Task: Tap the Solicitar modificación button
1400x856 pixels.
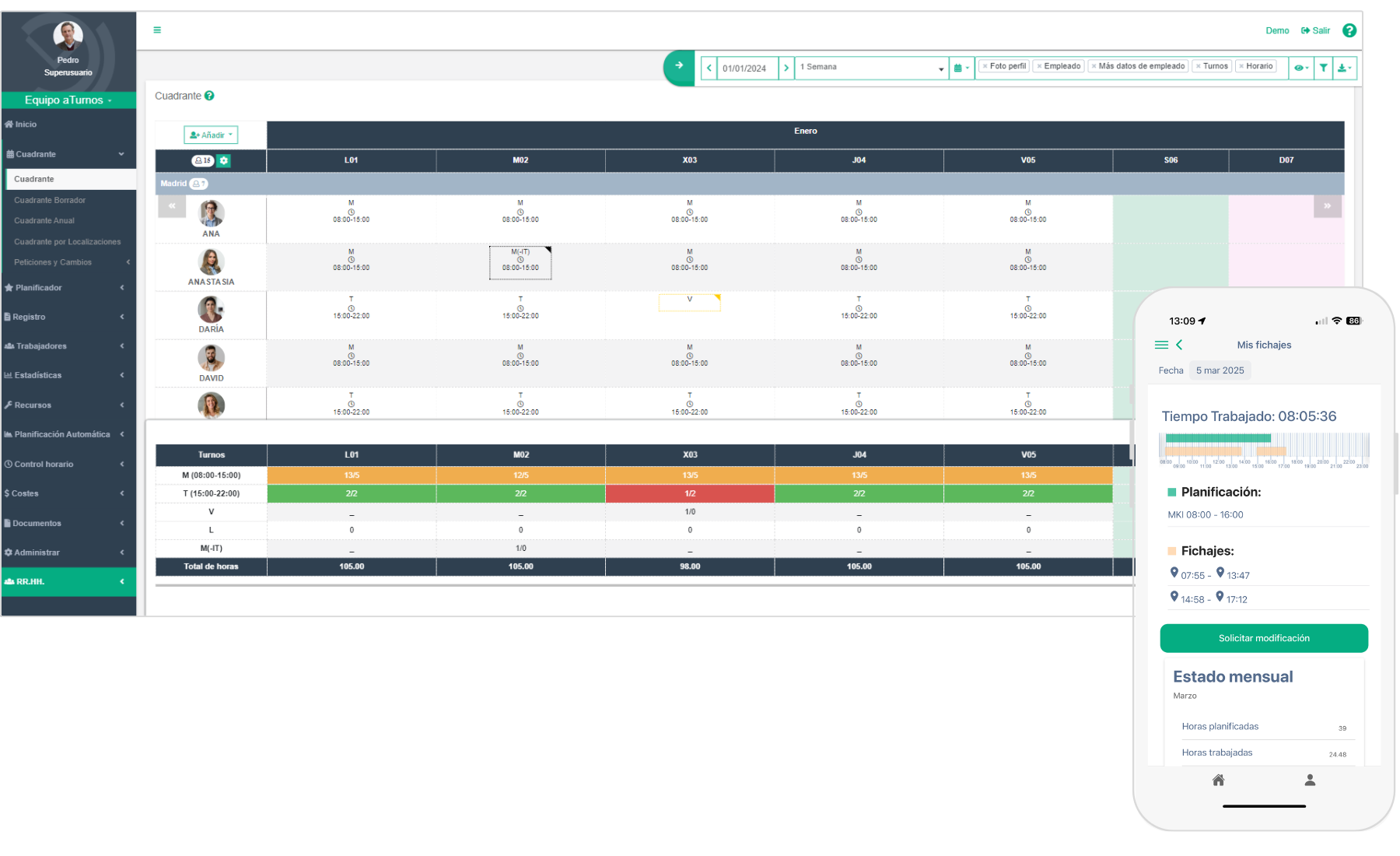Action: click(1264, 638)
